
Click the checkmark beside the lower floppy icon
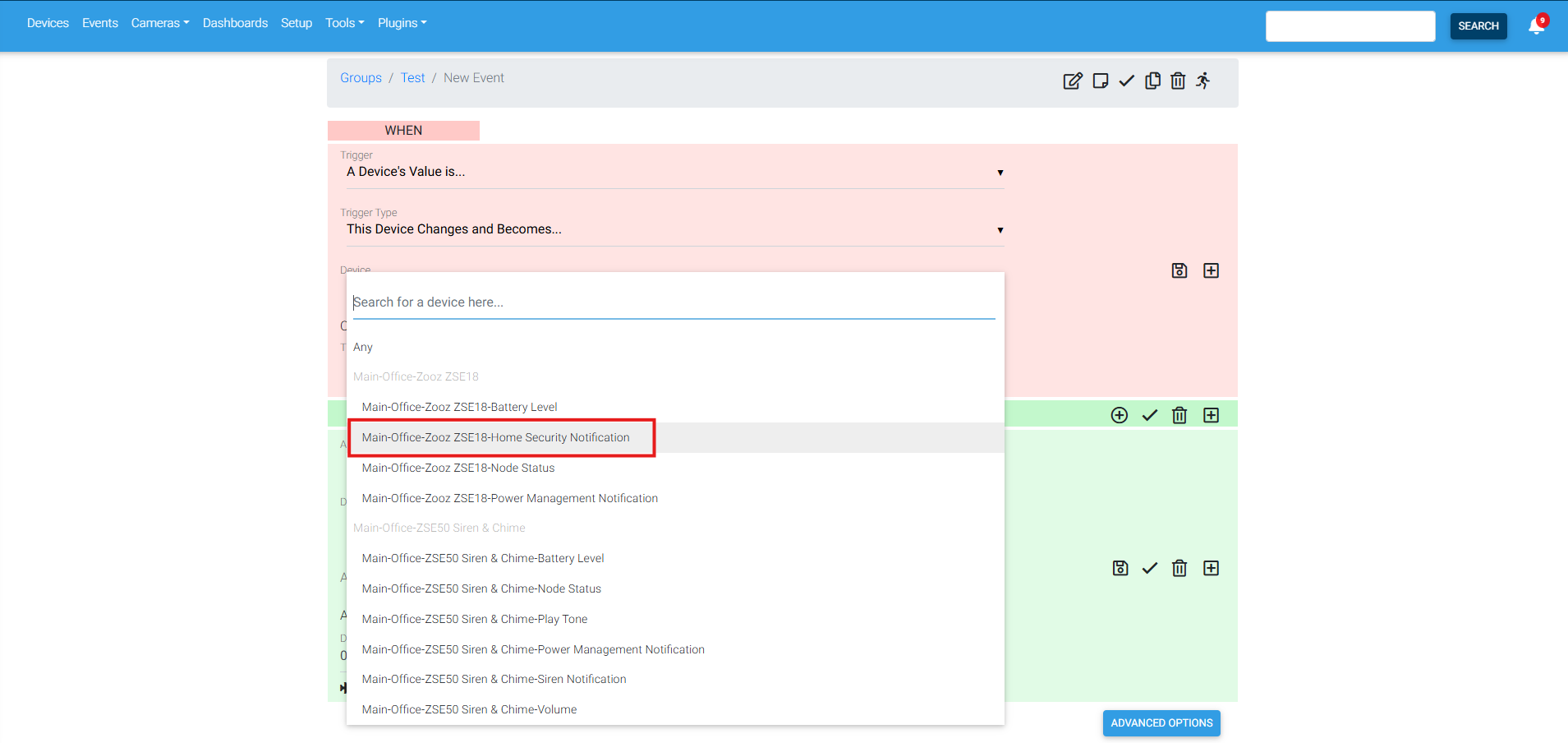[x=1150, y=568]
